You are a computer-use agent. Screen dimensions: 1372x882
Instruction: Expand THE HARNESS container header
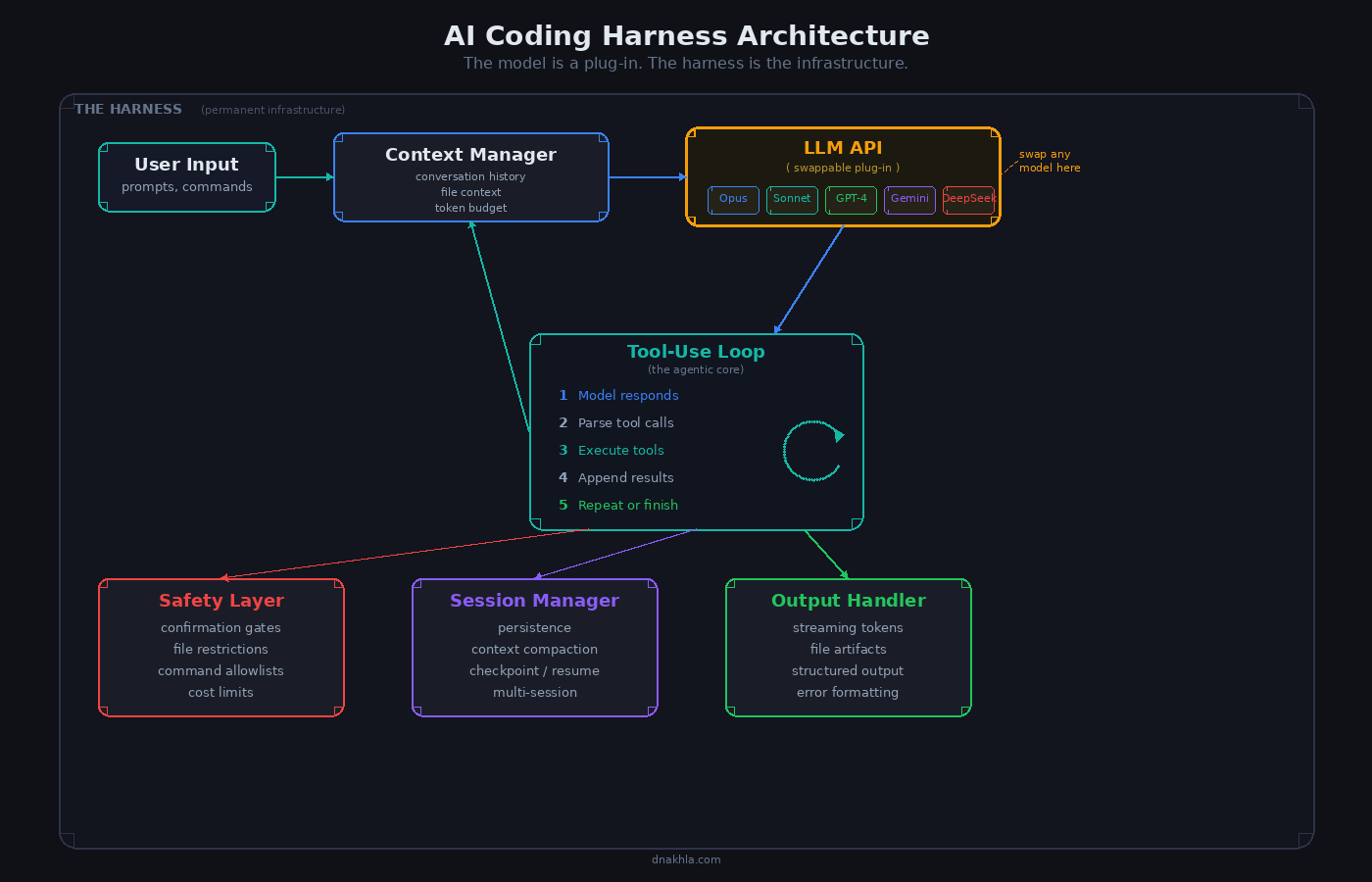pyautogui.click(x=128, y=109)
